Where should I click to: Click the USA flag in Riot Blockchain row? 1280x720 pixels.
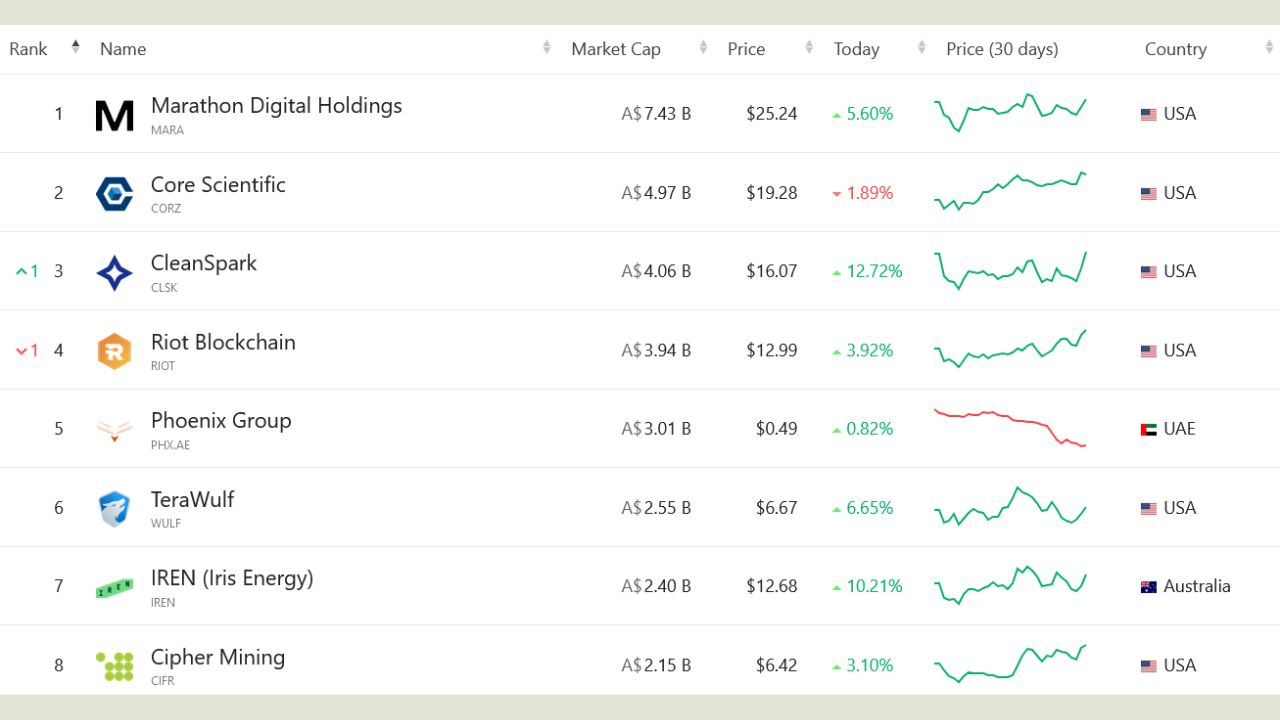[1149, 351]
